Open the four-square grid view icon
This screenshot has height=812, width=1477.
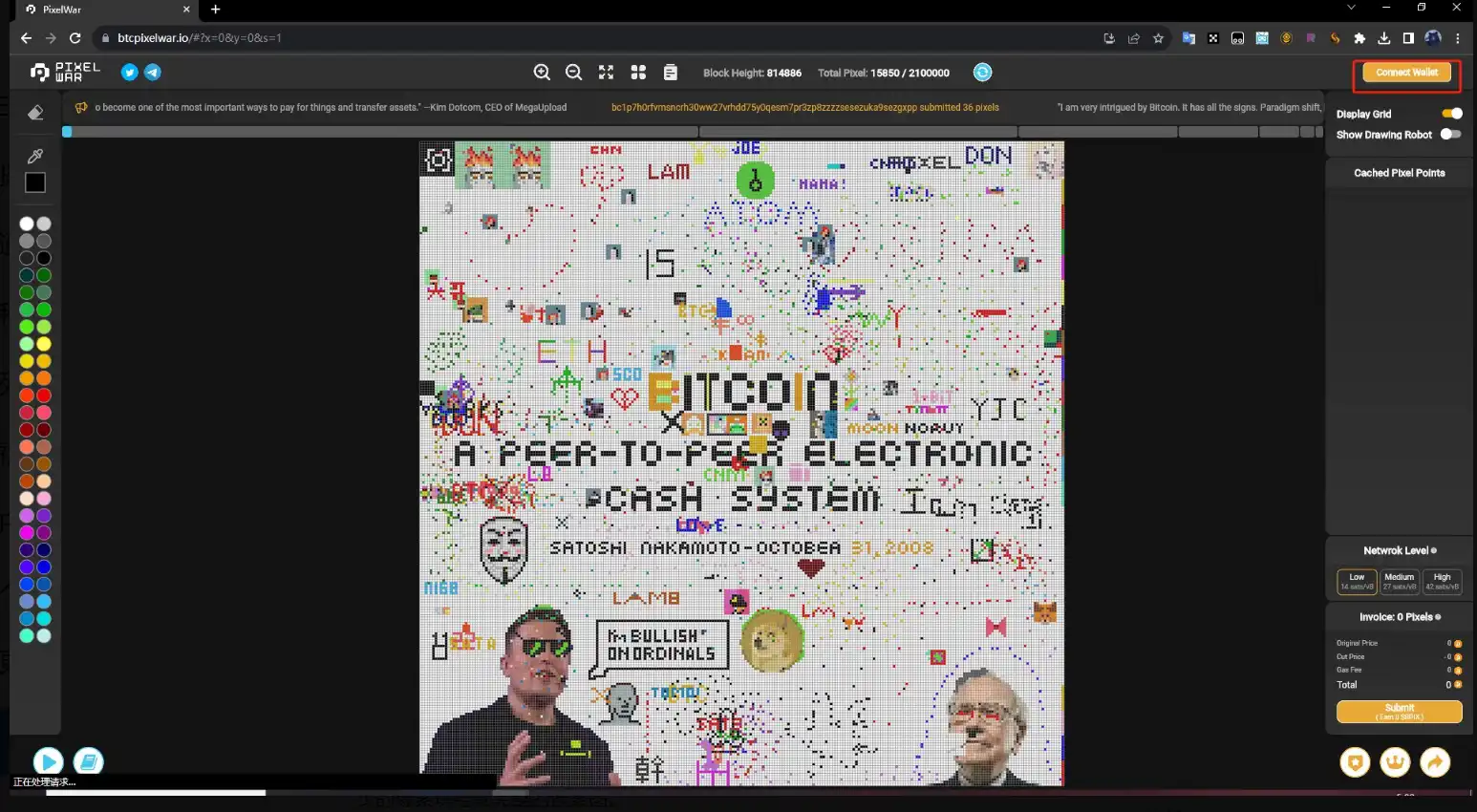[638, 73]
